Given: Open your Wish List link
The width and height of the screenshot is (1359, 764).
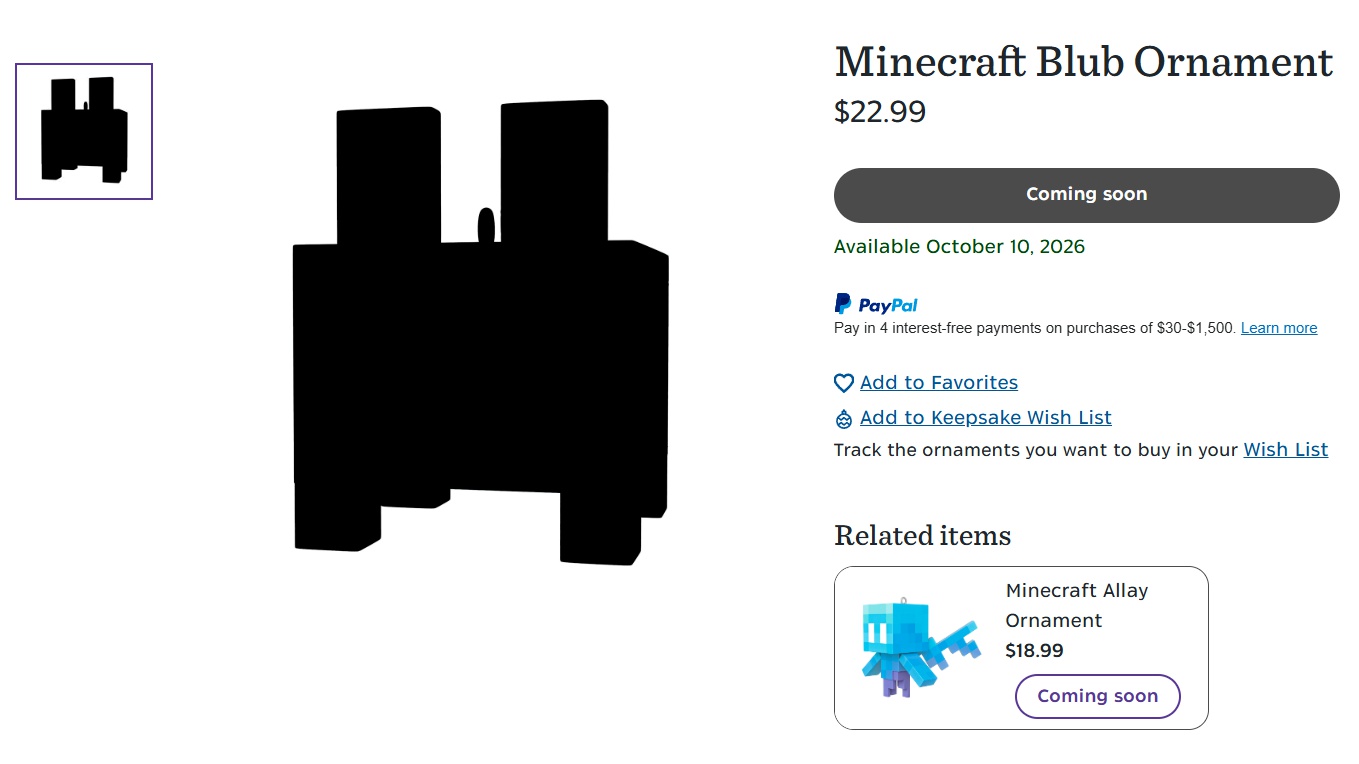Looking at the screenshot, I should tap(1285, 450).
